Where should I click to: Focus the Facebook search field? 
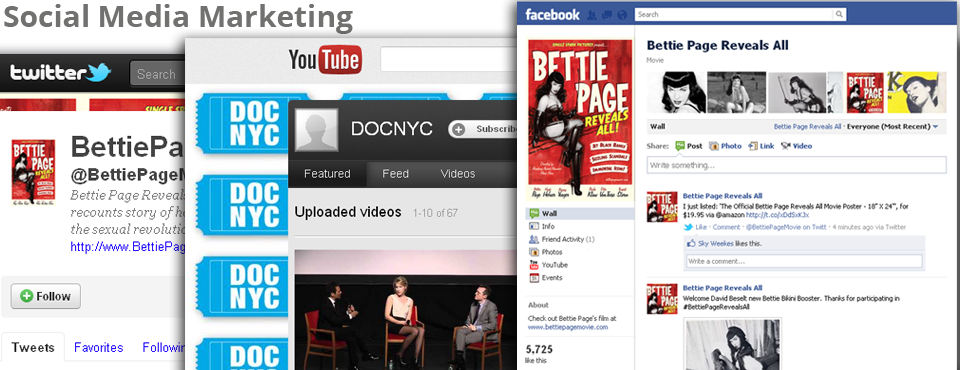[734, 14]
